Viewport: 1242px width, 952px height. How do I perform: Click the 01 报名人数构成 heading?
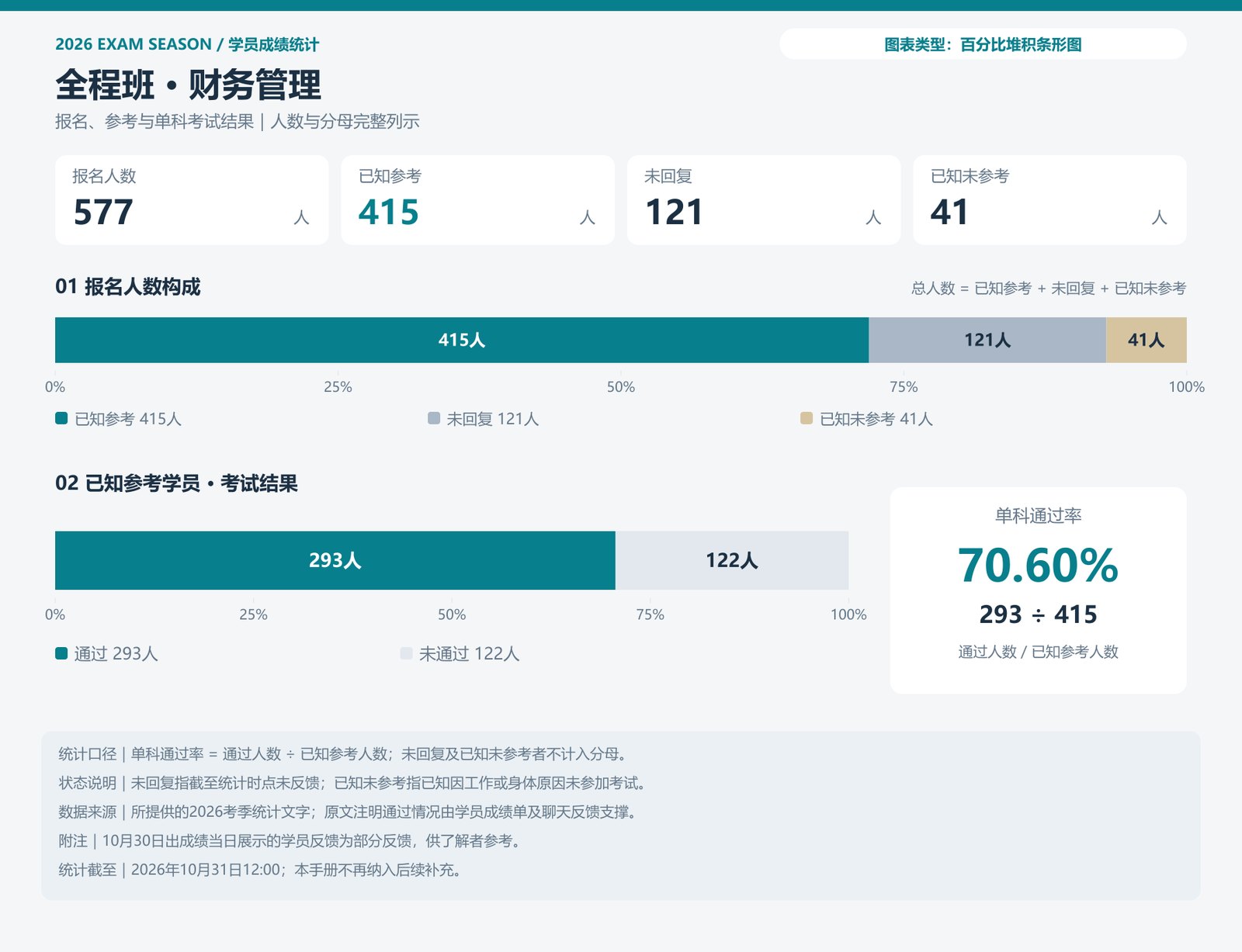pos(128,287)
